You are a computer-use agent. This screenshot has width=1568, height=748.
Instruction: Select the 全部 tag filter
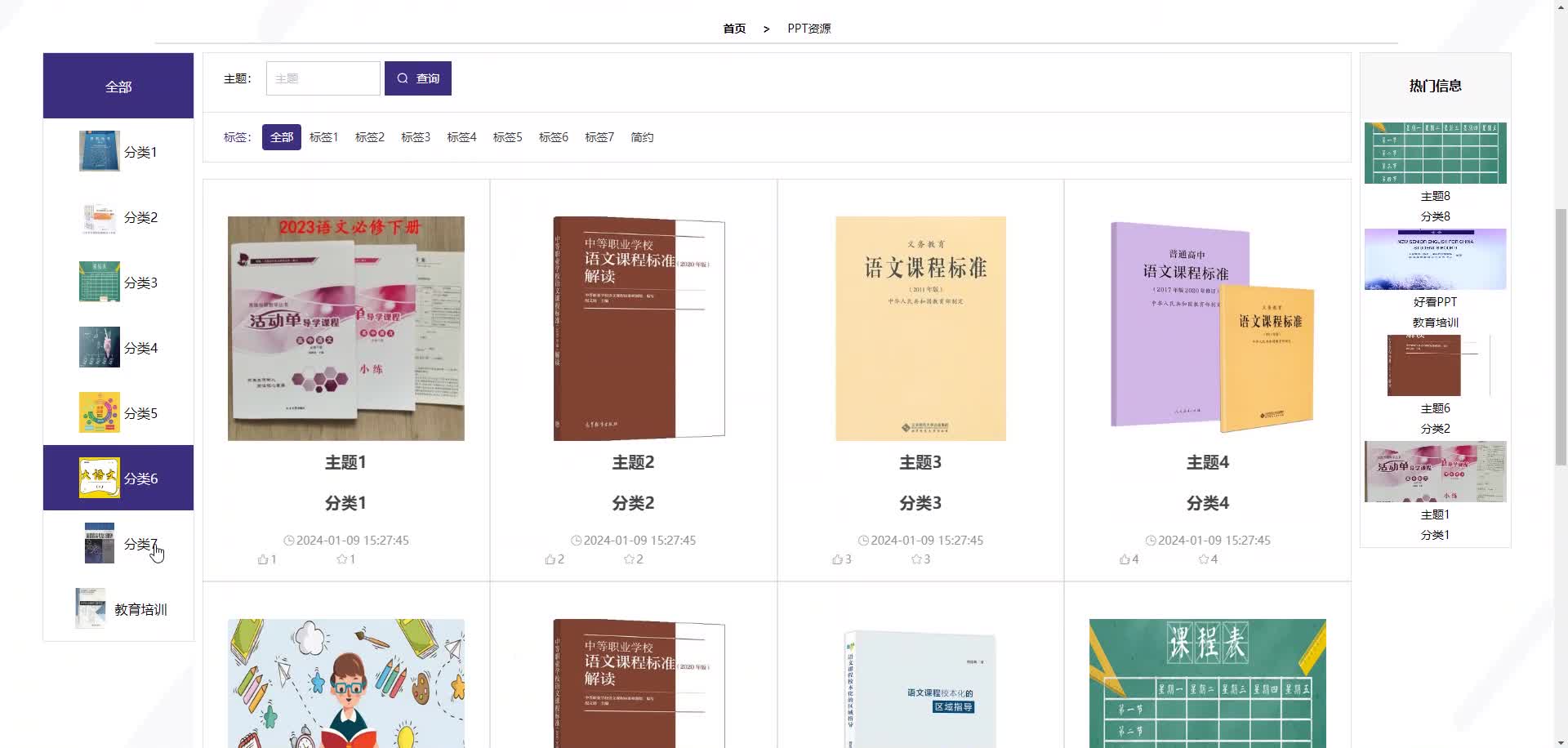(x=282, y=137)
